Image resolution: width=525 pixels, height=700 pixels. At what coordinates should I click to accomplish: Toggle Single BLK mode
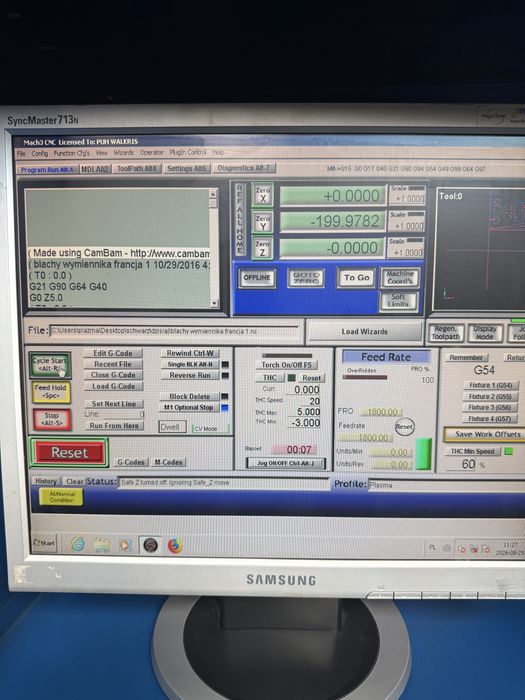click(189, 364)
